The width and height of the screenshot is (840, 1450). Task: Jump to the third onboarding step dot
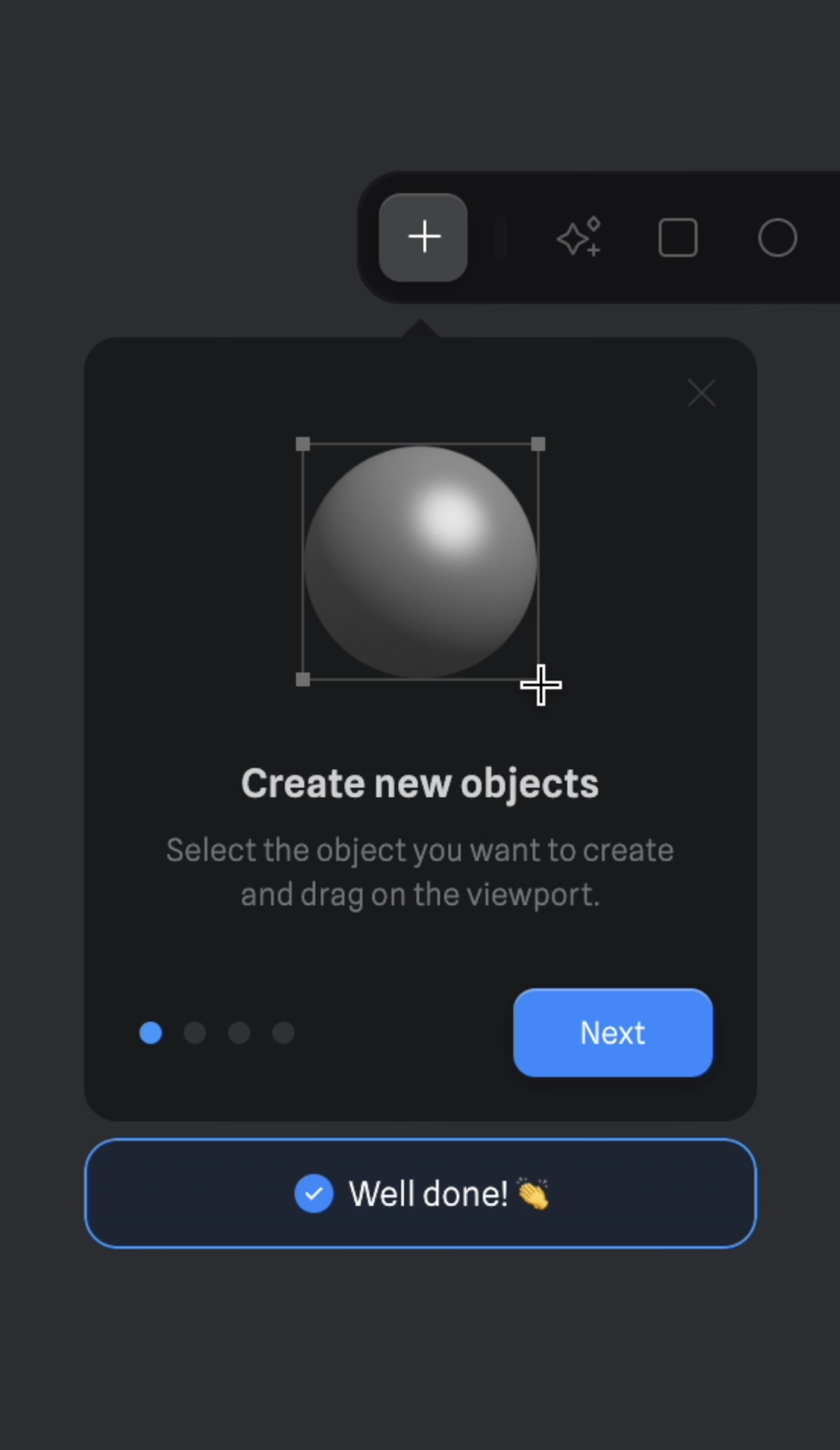pyautogui.click(x=239, y=1033)
